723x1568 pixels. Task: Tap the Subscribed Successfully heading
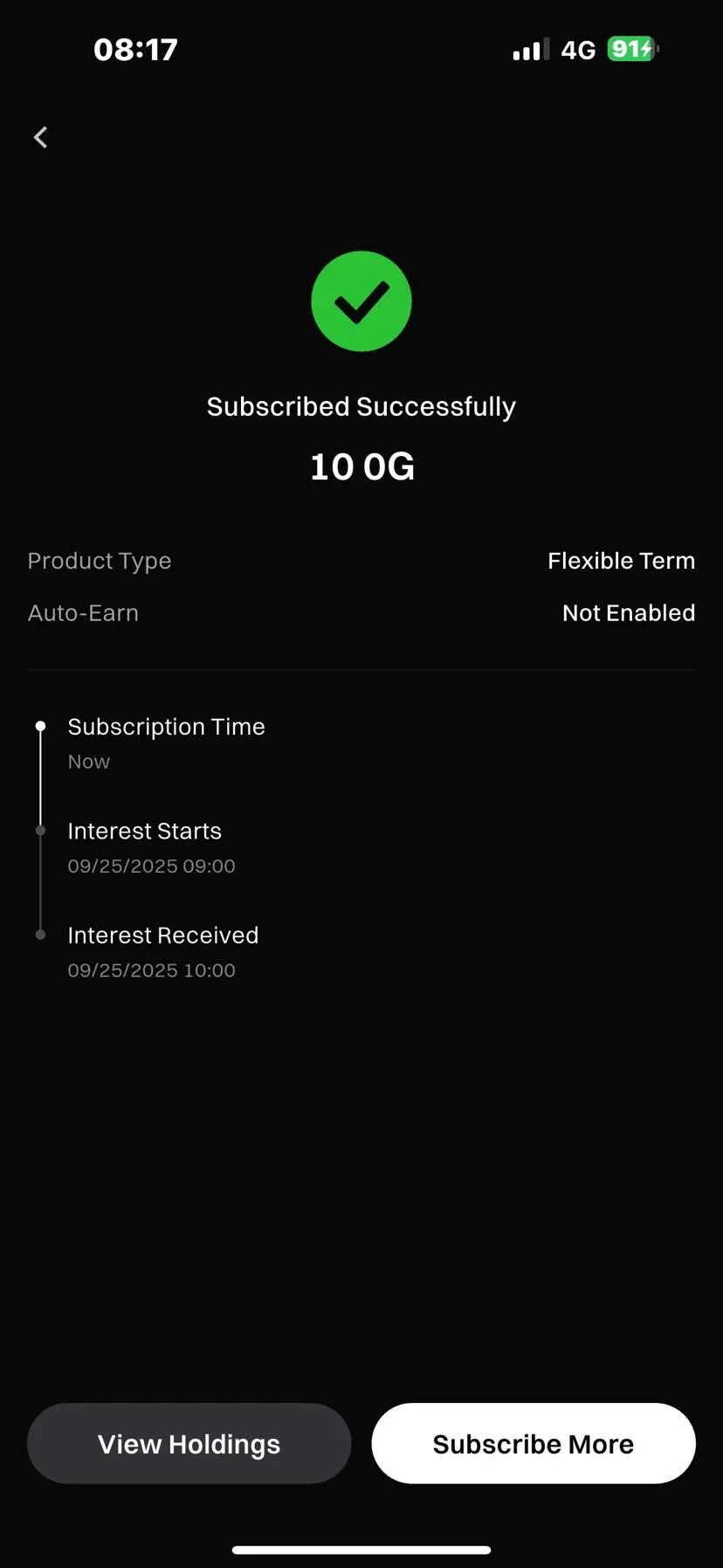tap(361, 407)
